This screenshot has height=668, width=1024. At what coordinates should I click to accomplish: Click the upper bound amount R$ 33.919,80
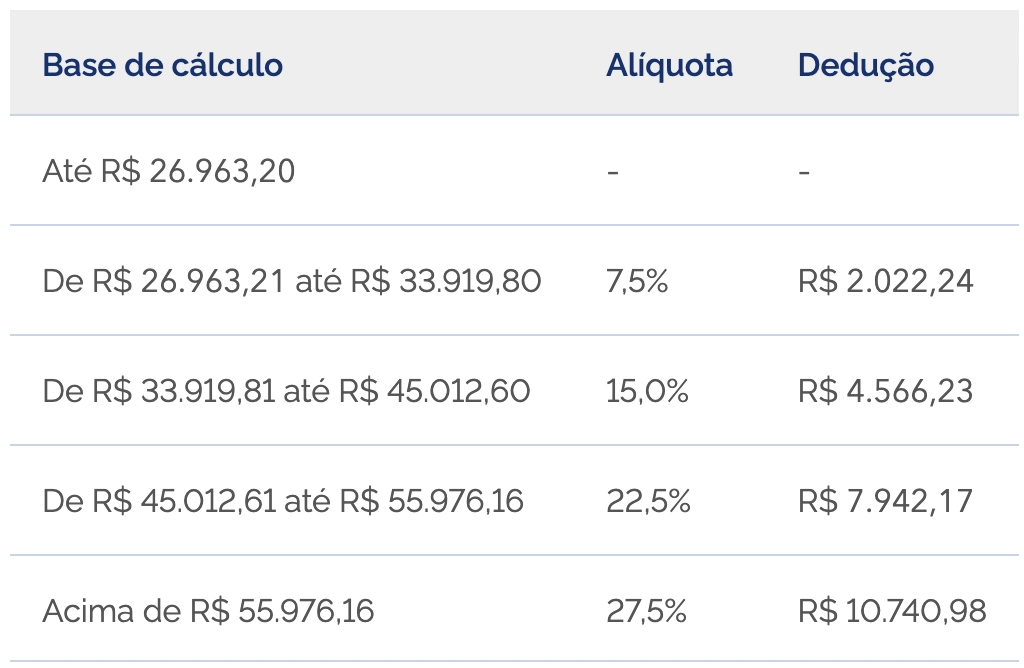coord(446,282)
